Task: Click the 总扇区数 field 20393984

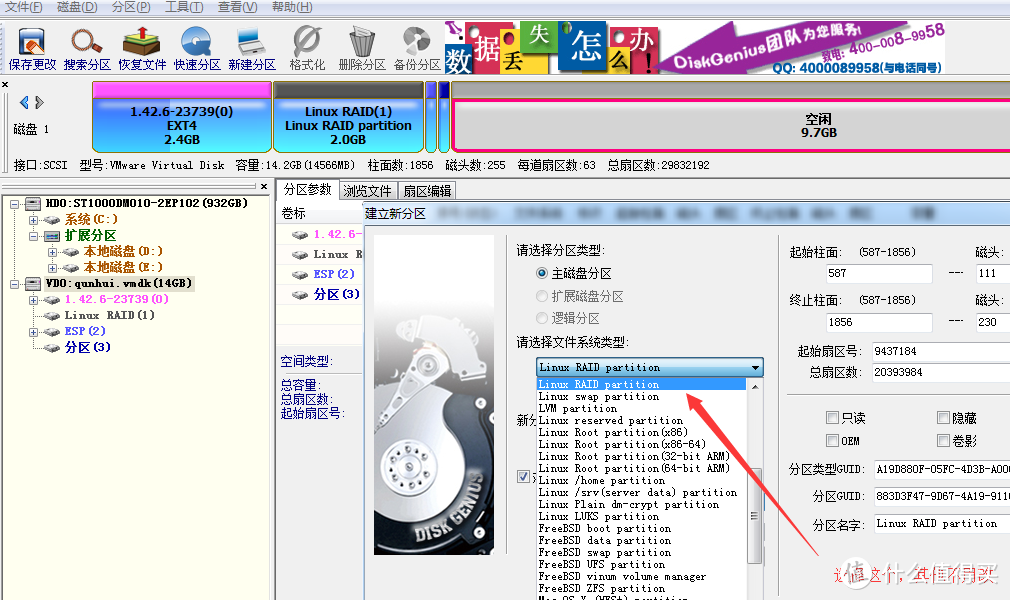Action: click(x=941, y=373)
